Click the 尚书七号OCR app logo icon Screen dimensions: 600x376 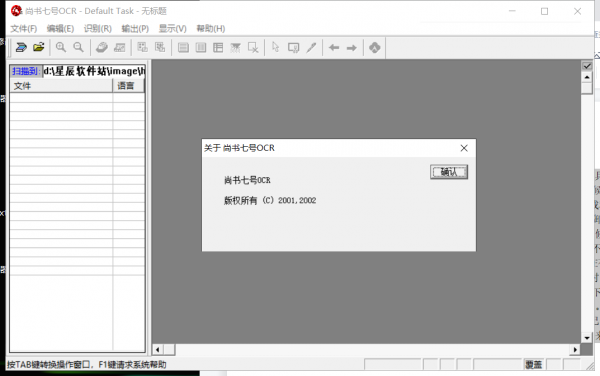(x=16, y=11)
